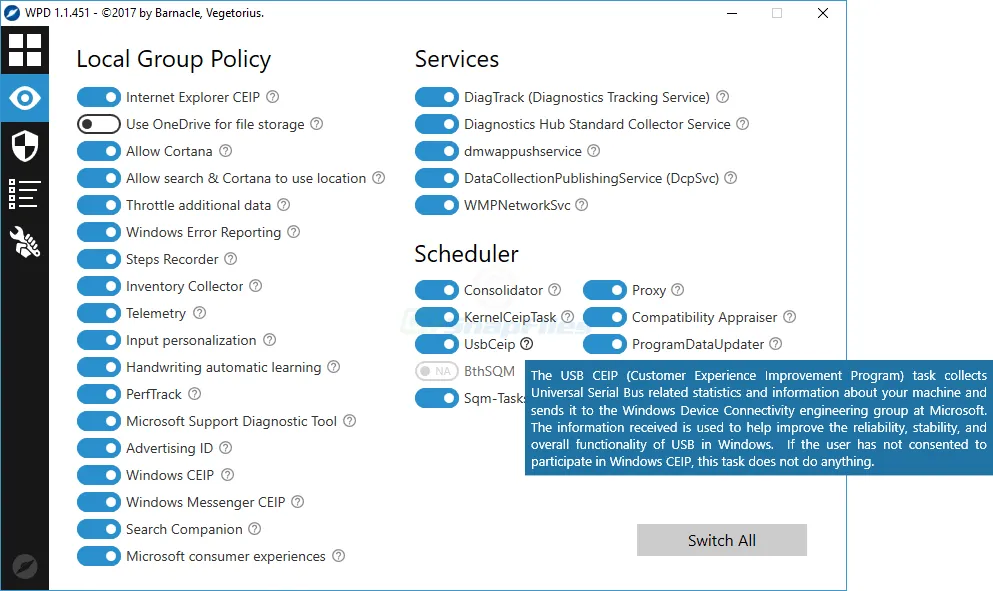The image size is (993, 591).
Task: Toggle the Sqm-Tasks switch
Action: pos(437,398)
